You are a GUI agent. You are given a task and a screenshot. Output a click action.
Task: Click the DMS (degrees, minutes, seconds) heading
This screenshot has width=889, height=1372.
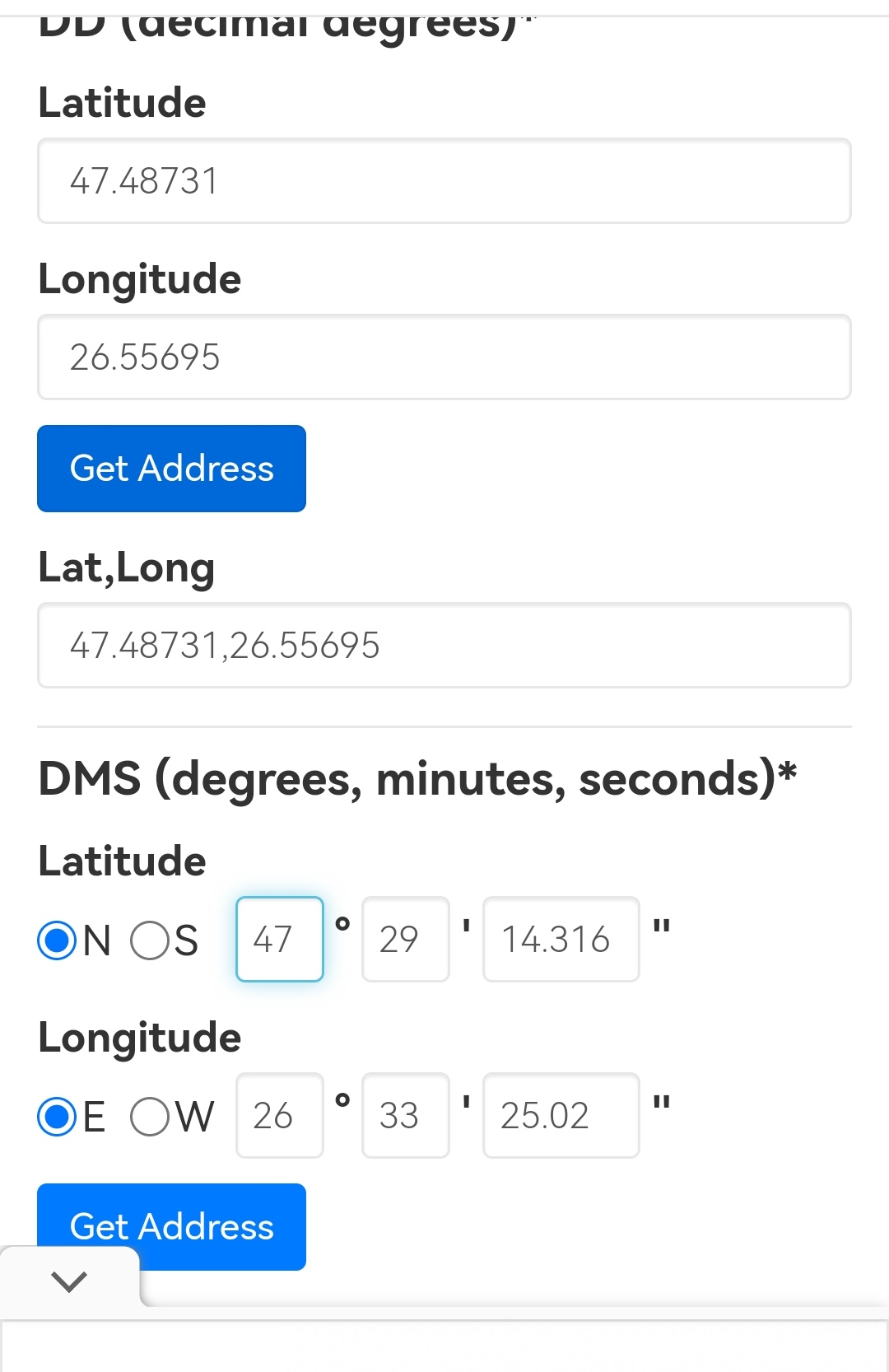coord(417,779)
